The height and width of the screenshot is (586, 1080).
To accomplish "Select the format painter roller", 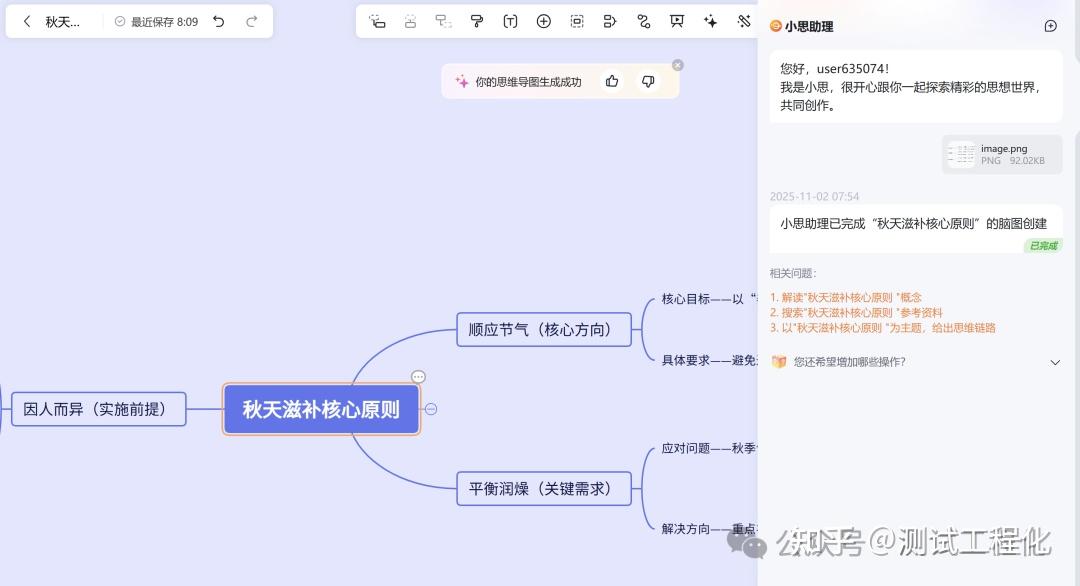I will [477, 21].
